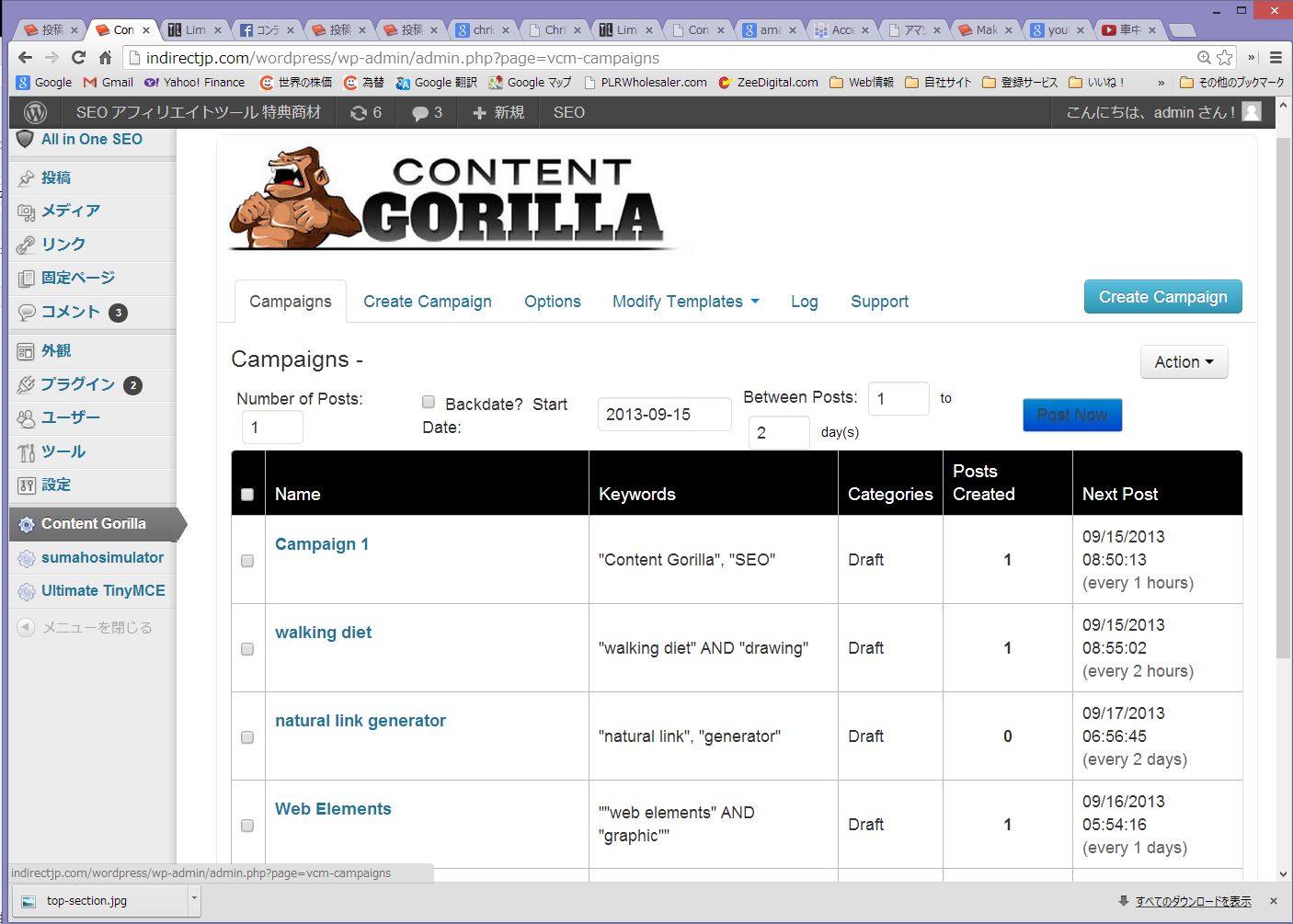
Task: Open the top-section.jpg download options arrow
Action: point(193,900)
